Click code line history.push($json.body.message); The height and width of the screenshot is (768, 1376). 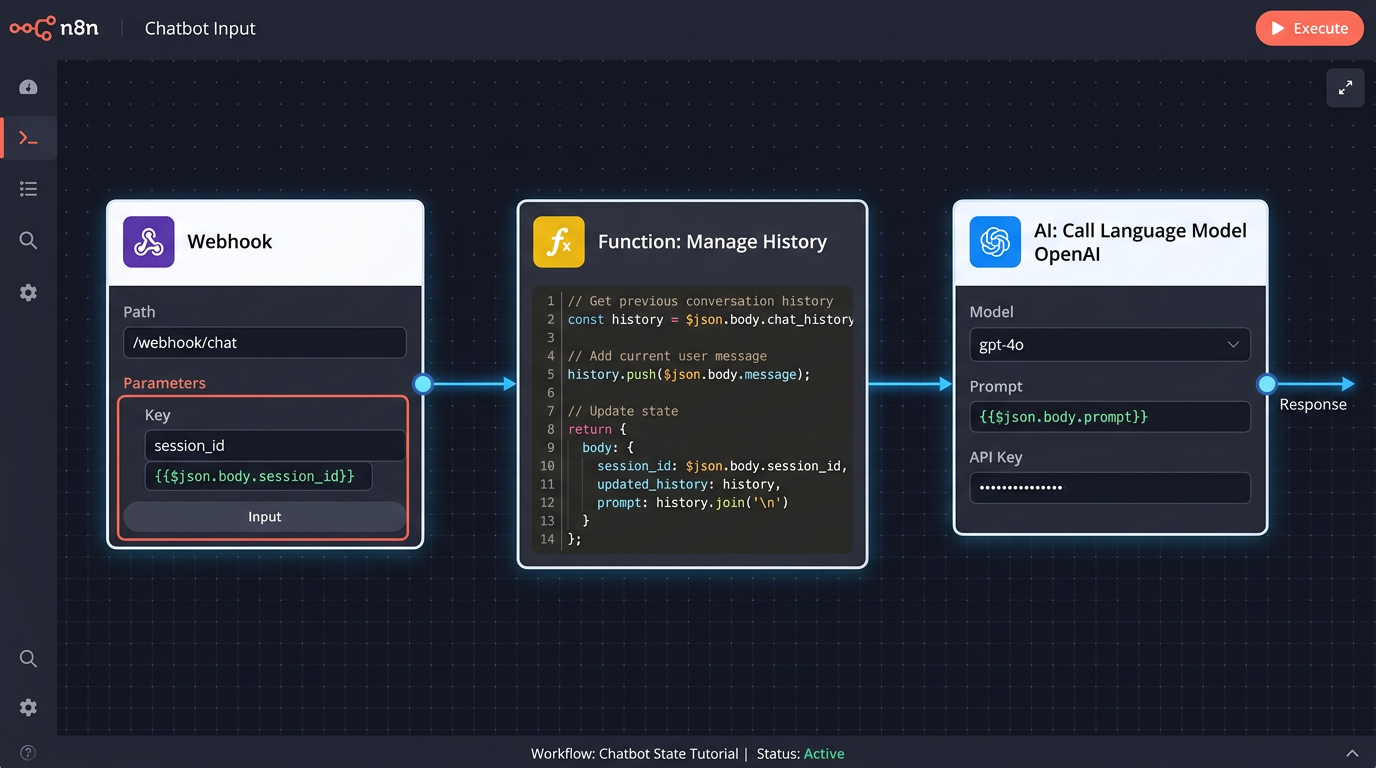click(x=689, y=374)
